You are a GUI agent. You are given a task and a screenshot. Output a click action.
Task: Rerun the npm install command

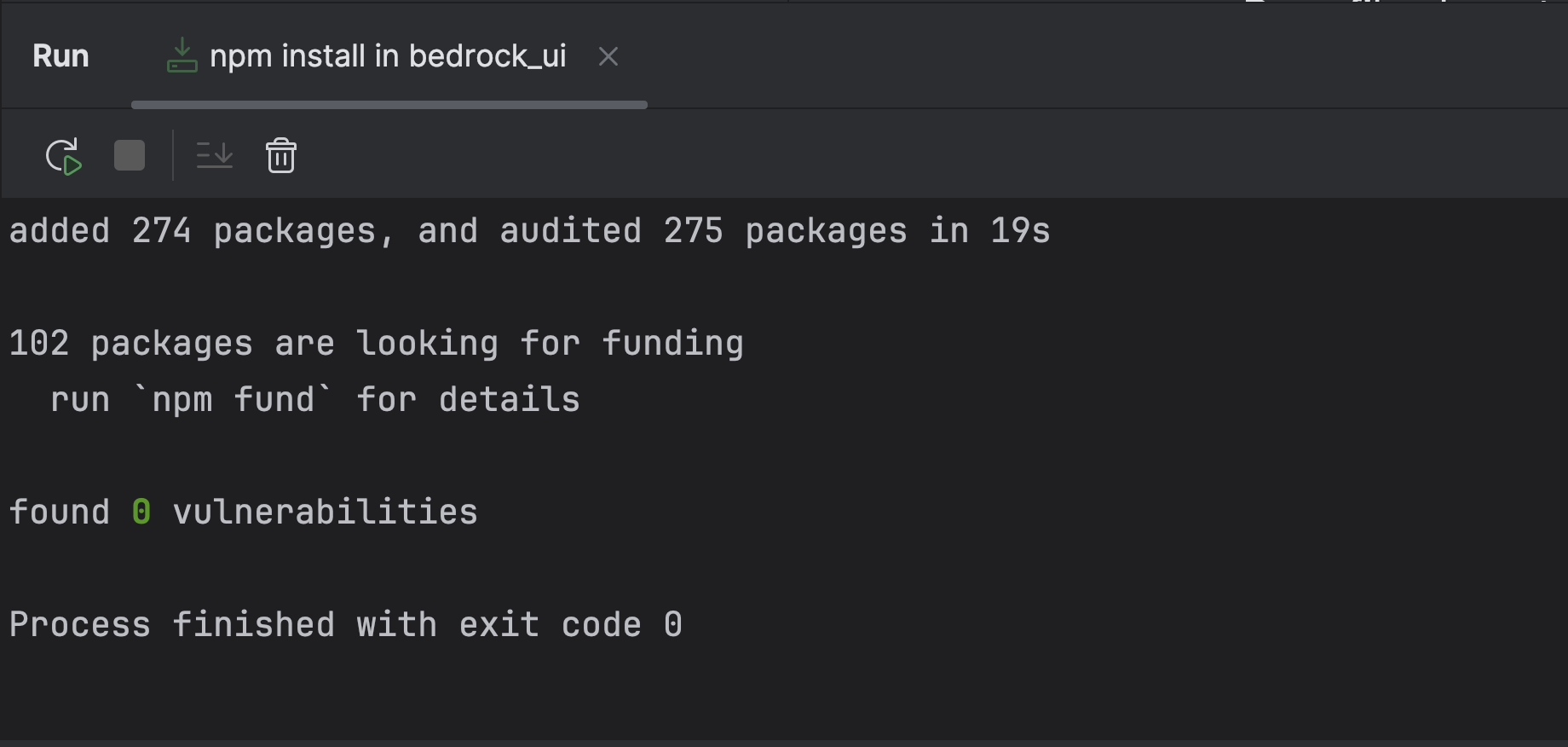tap(63, 156)
